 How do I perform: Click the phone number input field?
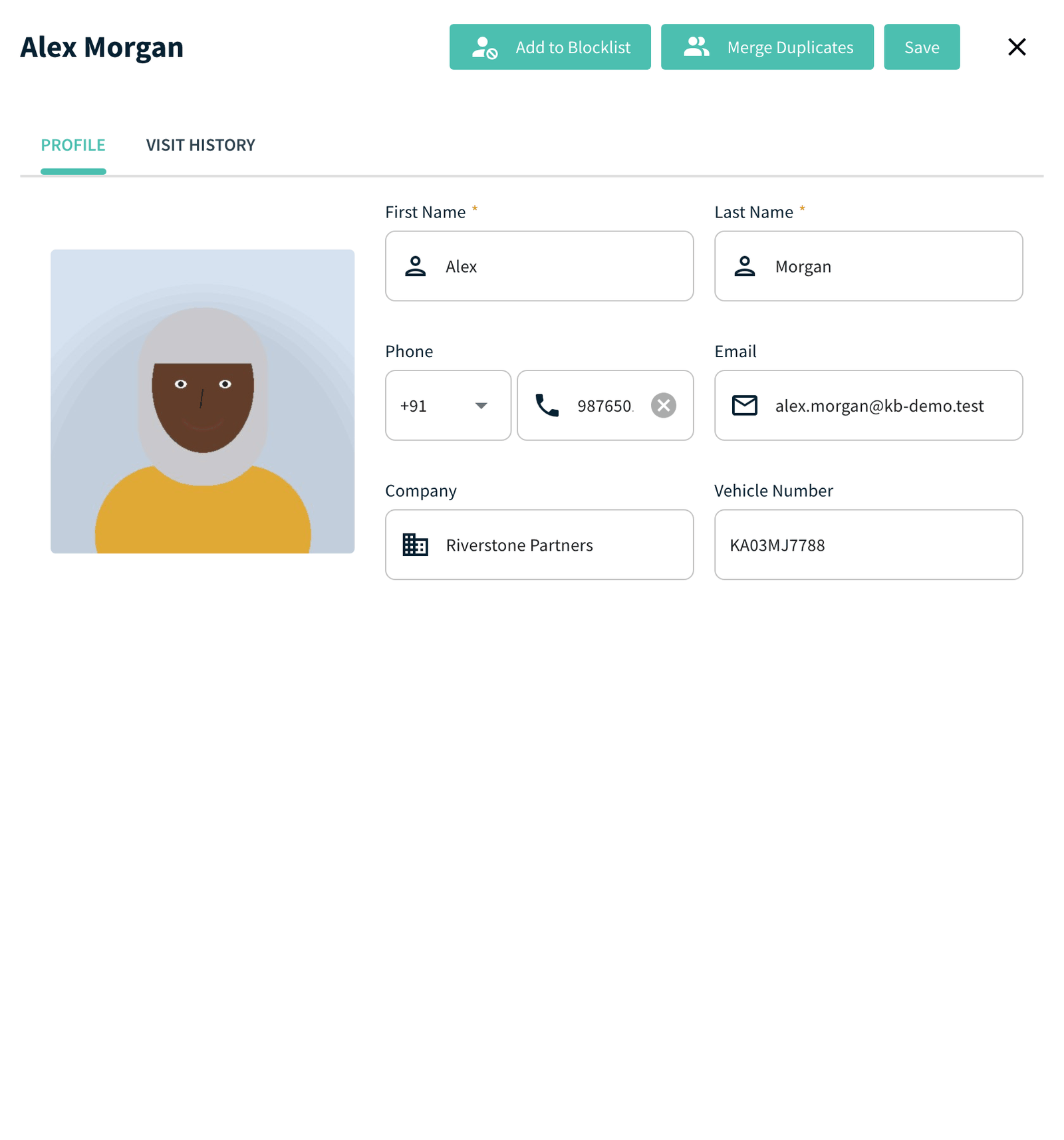[605, 406]
